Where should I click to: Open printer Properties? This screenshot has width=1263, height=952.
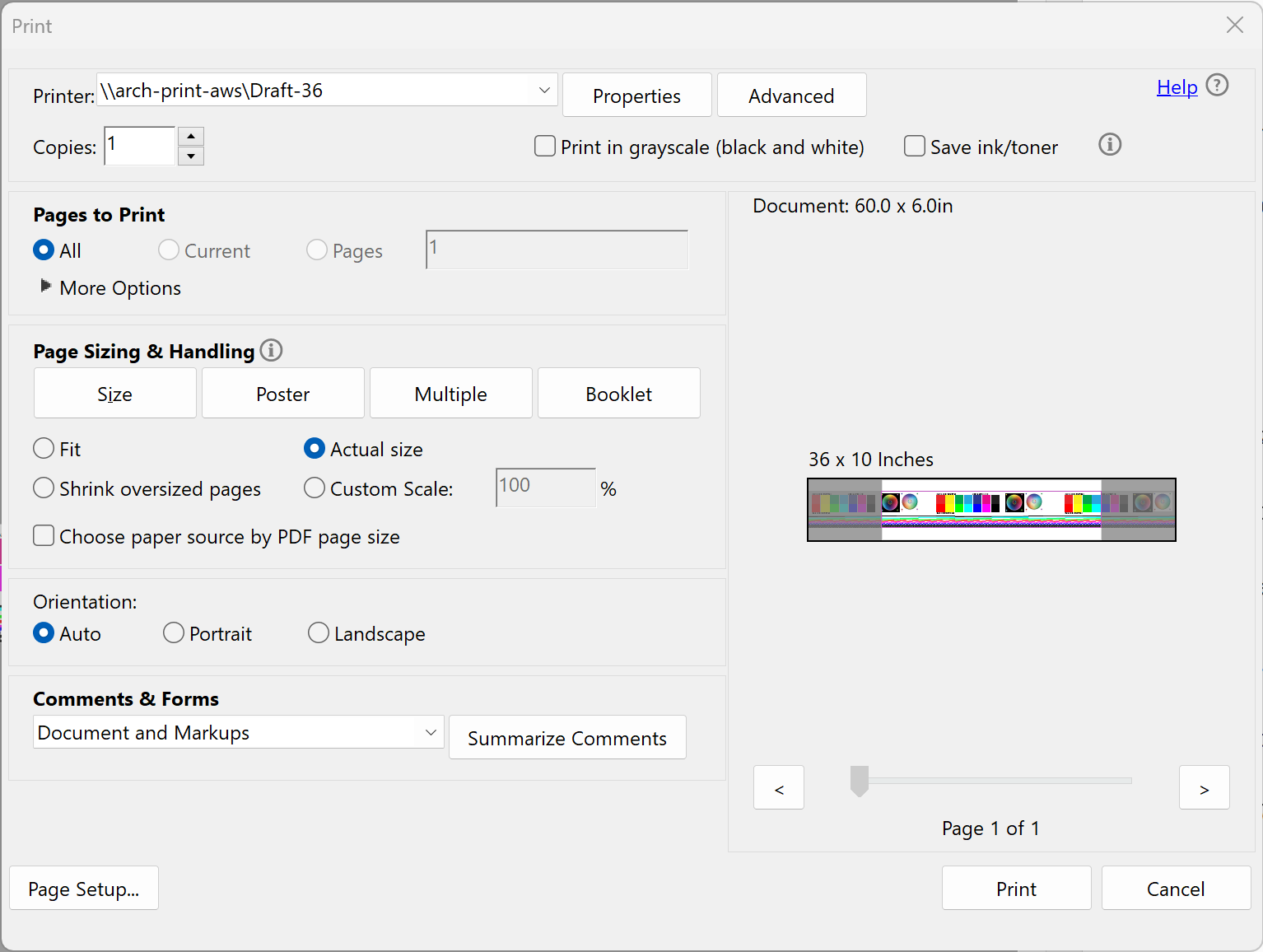636,95
